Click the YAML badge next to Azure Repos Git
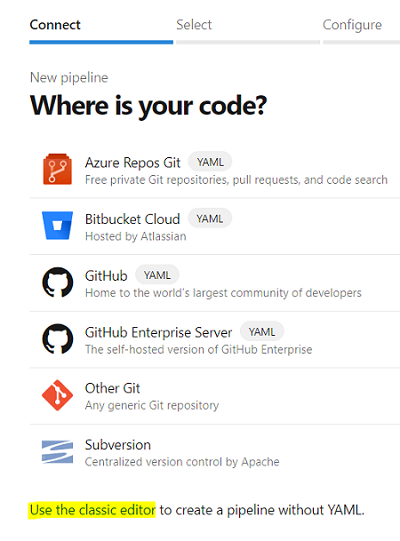The height and width of the screenshot is (541, 400). 210,162
